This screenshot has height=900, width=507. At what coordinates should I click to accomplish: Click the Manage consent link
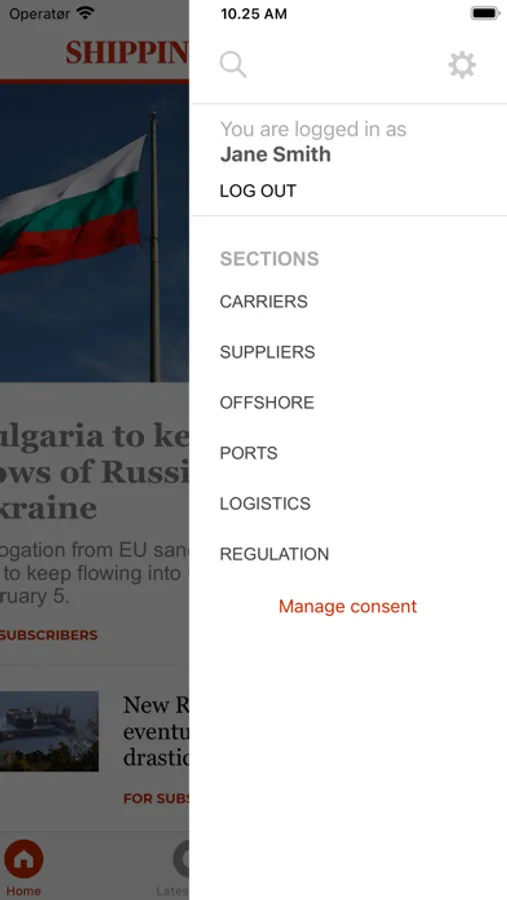(348, 606)
